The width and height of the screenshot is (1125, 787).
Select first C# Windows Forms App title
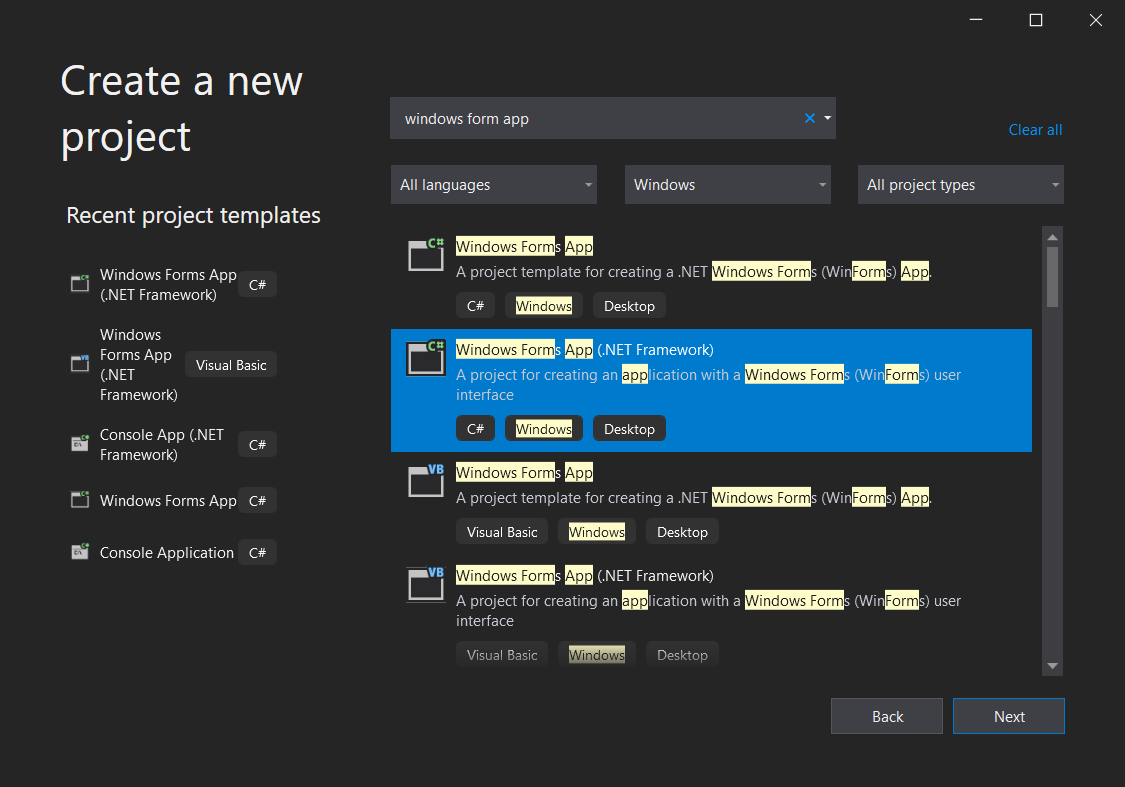[524, 247]
